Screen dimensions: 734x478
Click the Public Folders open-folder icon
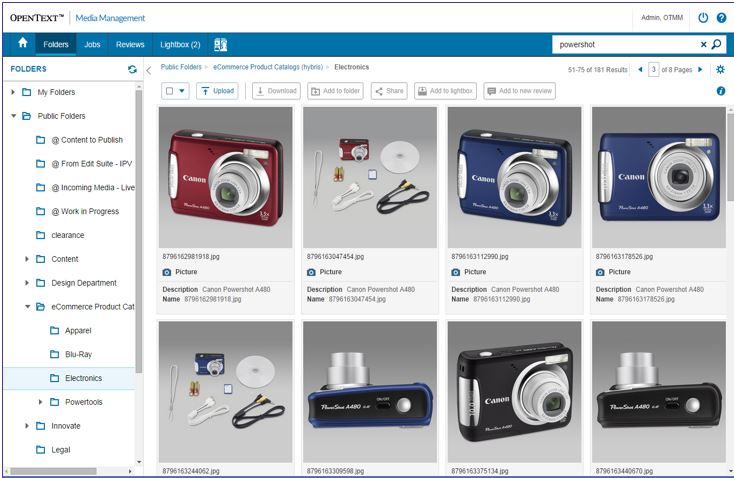[x=27, y=116]
